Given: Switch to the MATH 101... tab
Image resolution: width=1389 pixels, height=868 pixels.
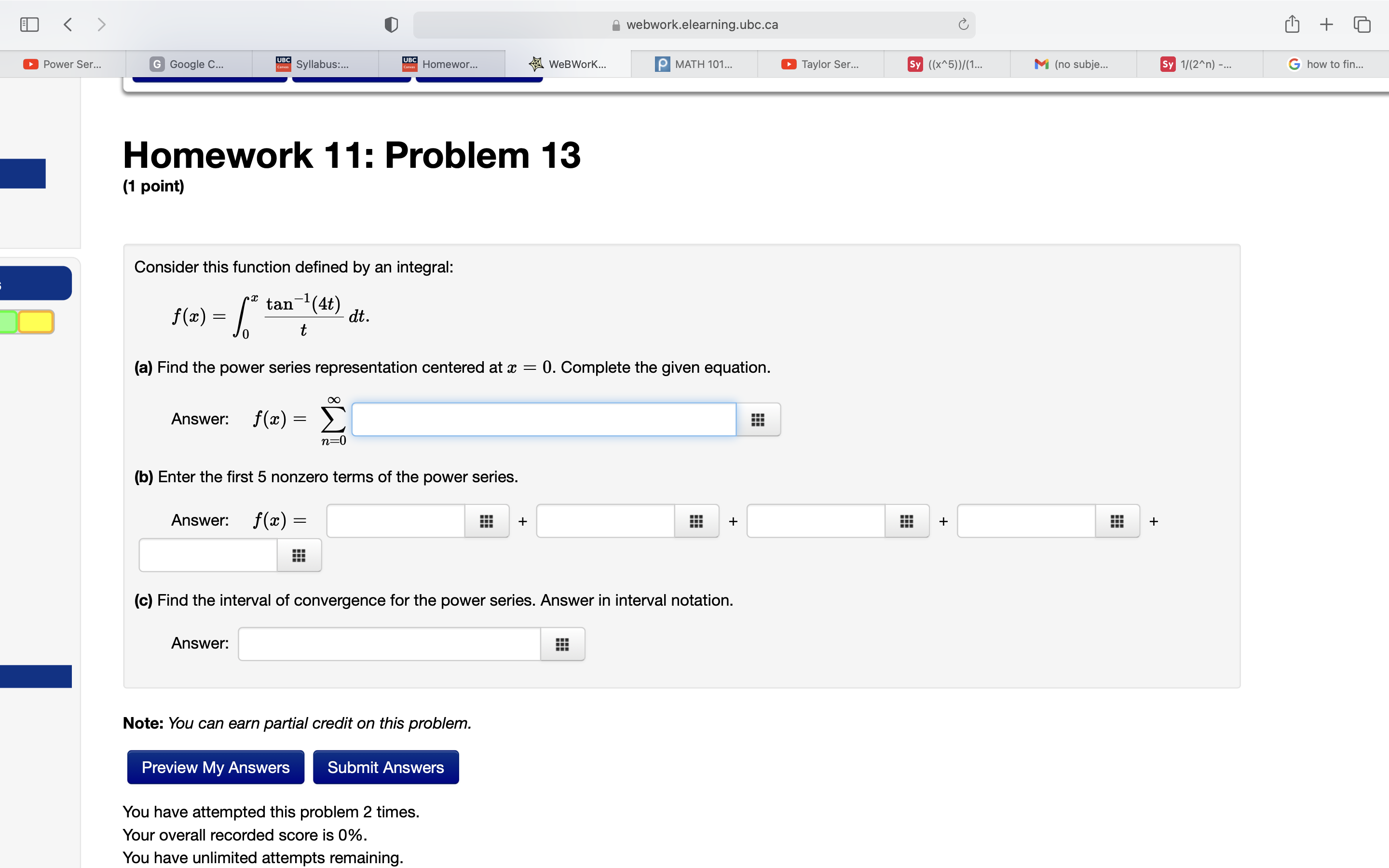Looking at the screenshot, I should (694, 64).
